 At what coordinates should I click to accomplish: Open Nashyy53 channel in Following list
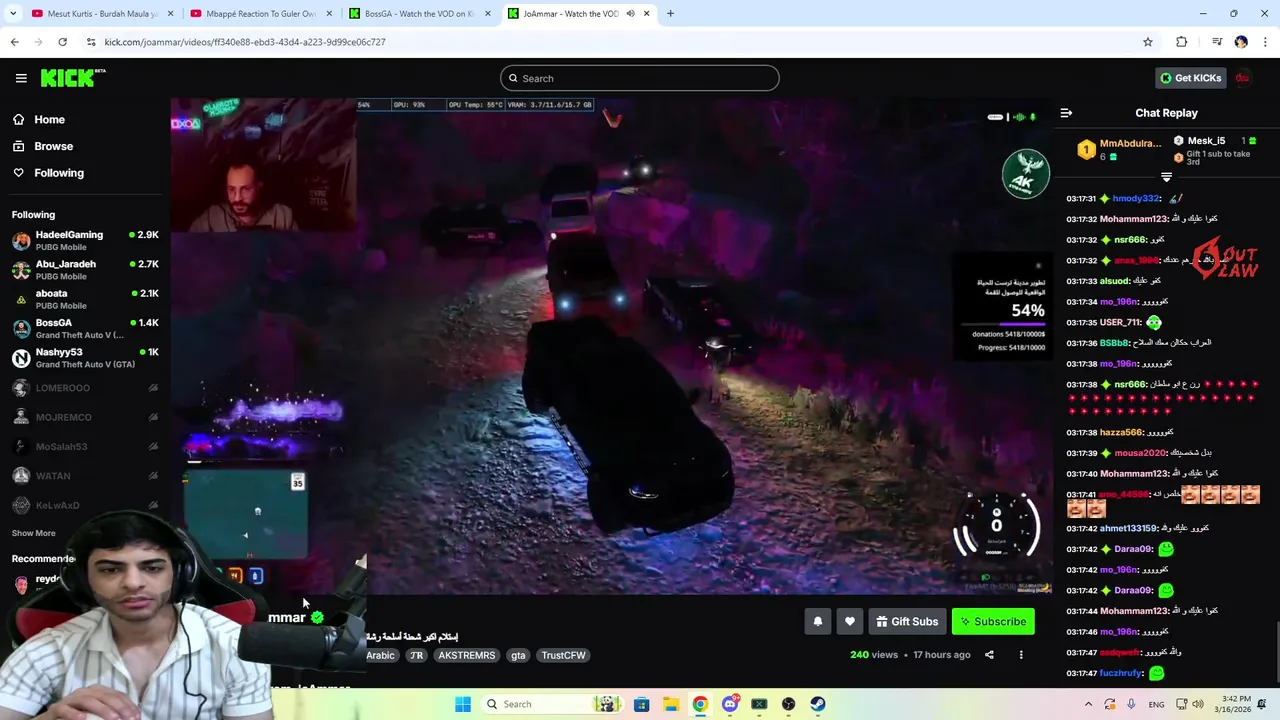[x=85, y=358]
